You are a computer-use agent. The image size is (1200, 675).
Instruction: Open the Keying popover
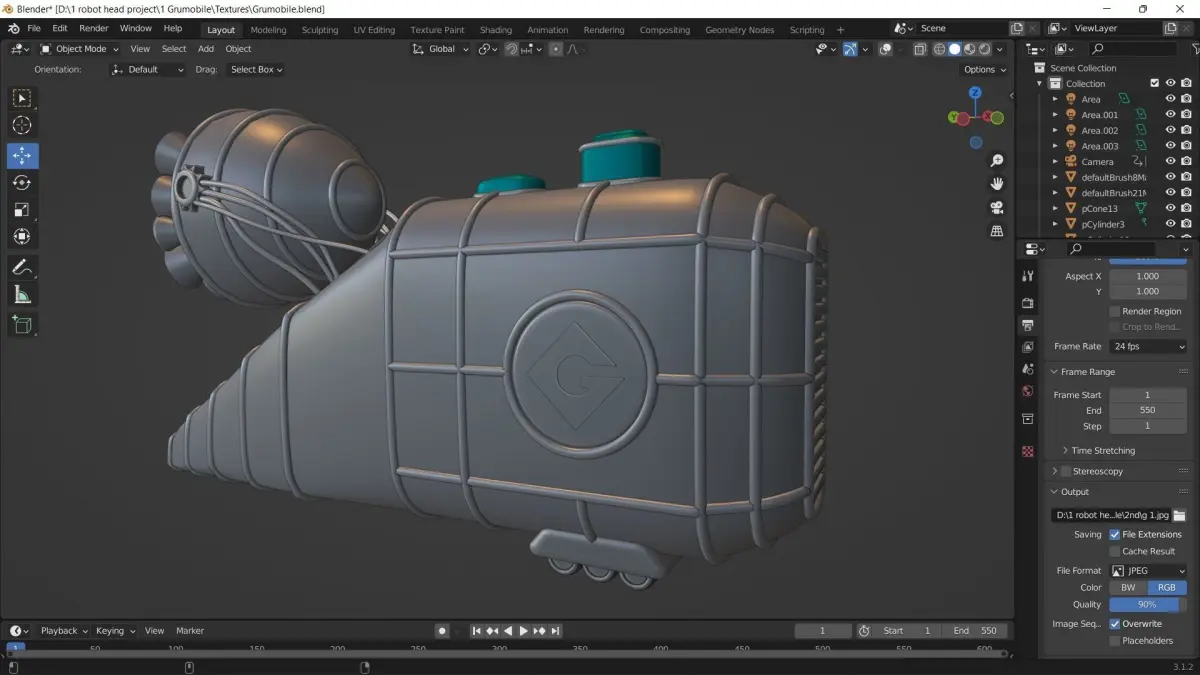[116, 631]
